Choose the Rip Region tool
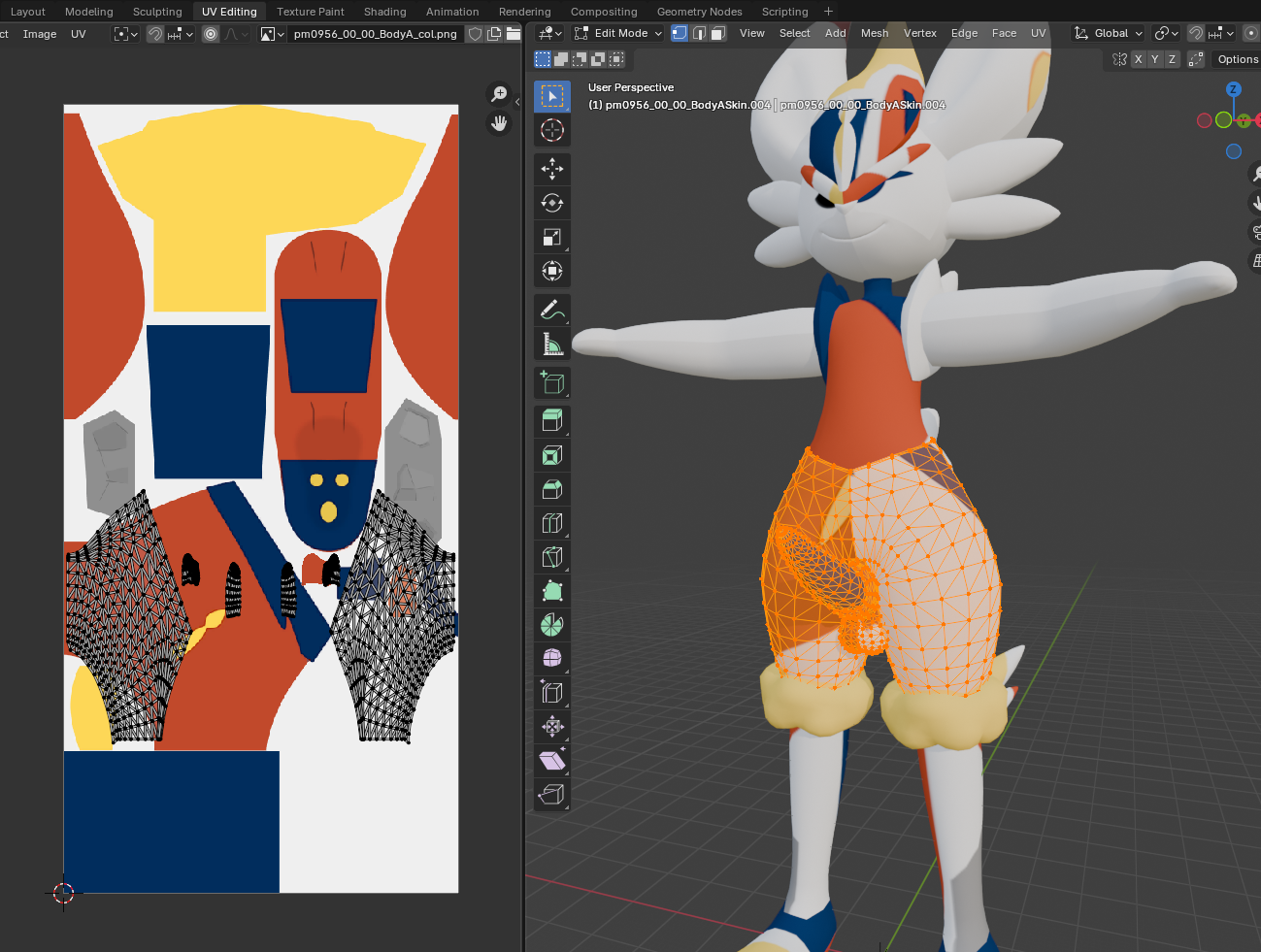 click(552, 795)
